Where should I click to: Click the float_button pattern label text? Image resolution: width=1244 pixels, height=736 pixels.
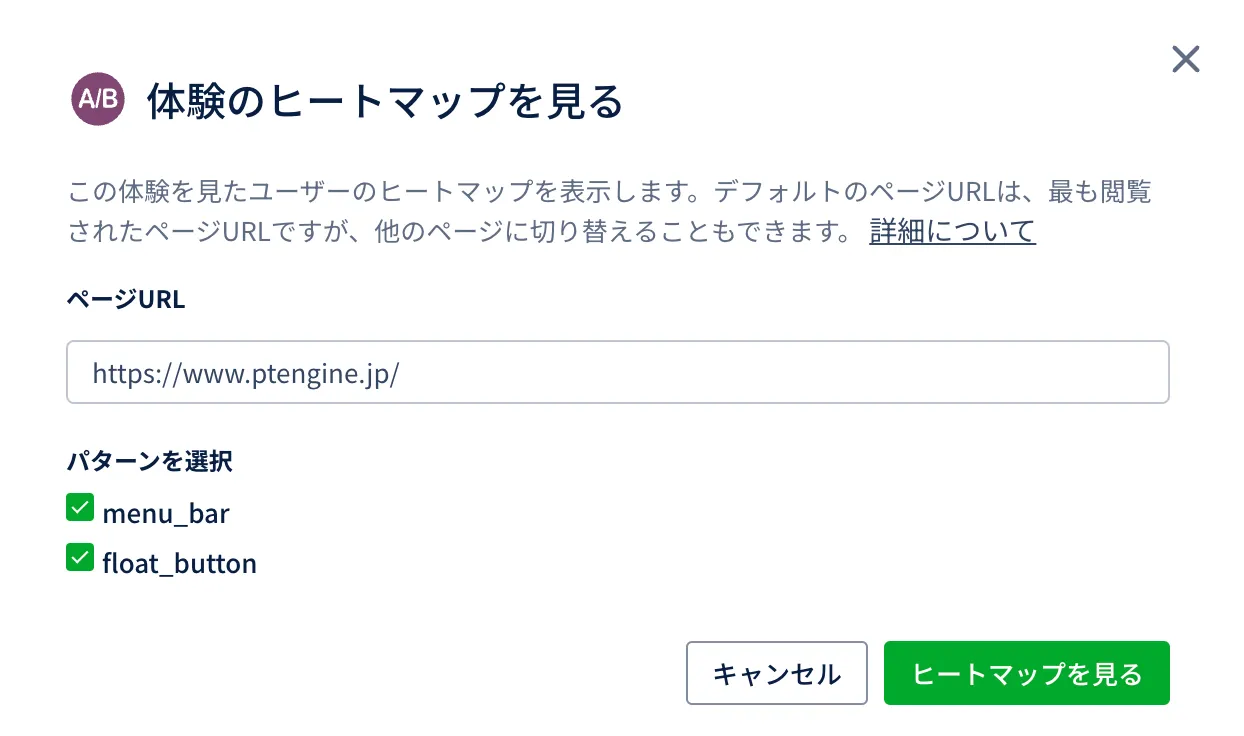179,564
